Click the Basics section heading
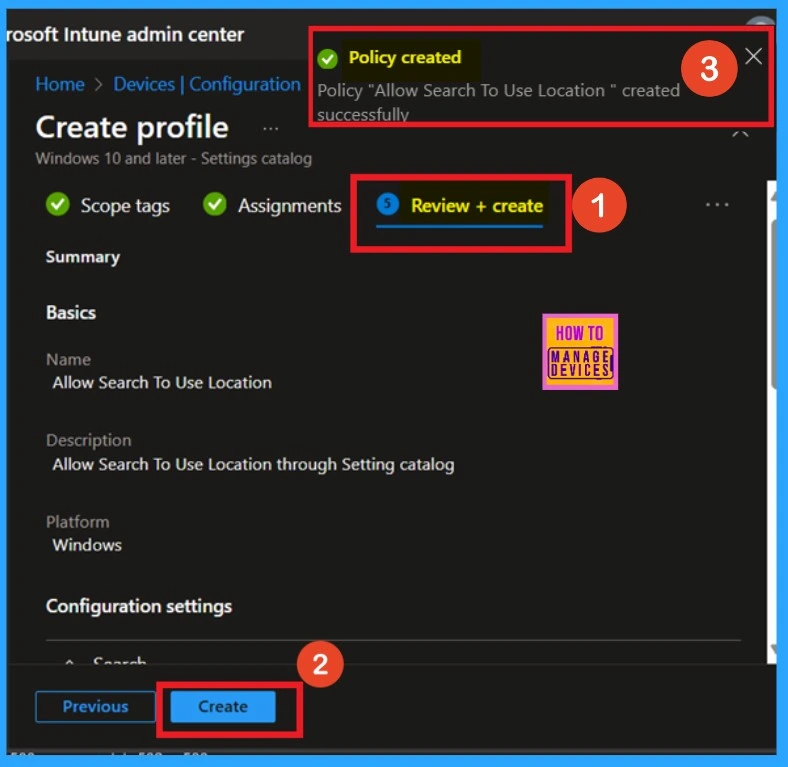 click(x=71, y=313)
